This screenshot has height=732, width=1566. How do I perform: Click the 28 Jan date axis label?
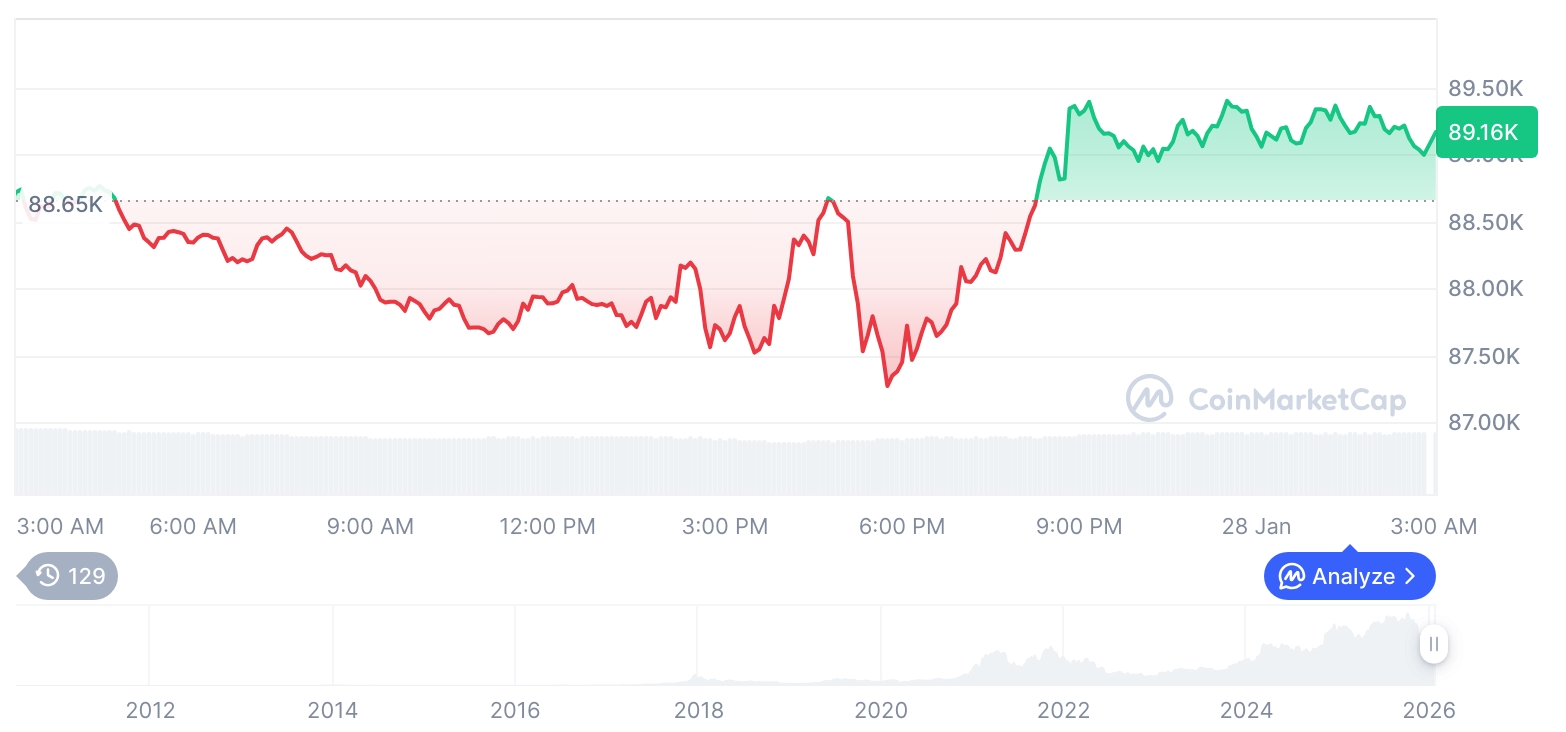pos(1256,526)
